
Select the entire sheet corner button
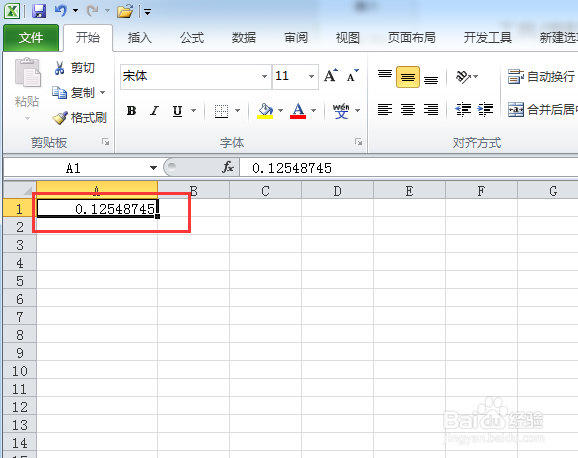20,190
